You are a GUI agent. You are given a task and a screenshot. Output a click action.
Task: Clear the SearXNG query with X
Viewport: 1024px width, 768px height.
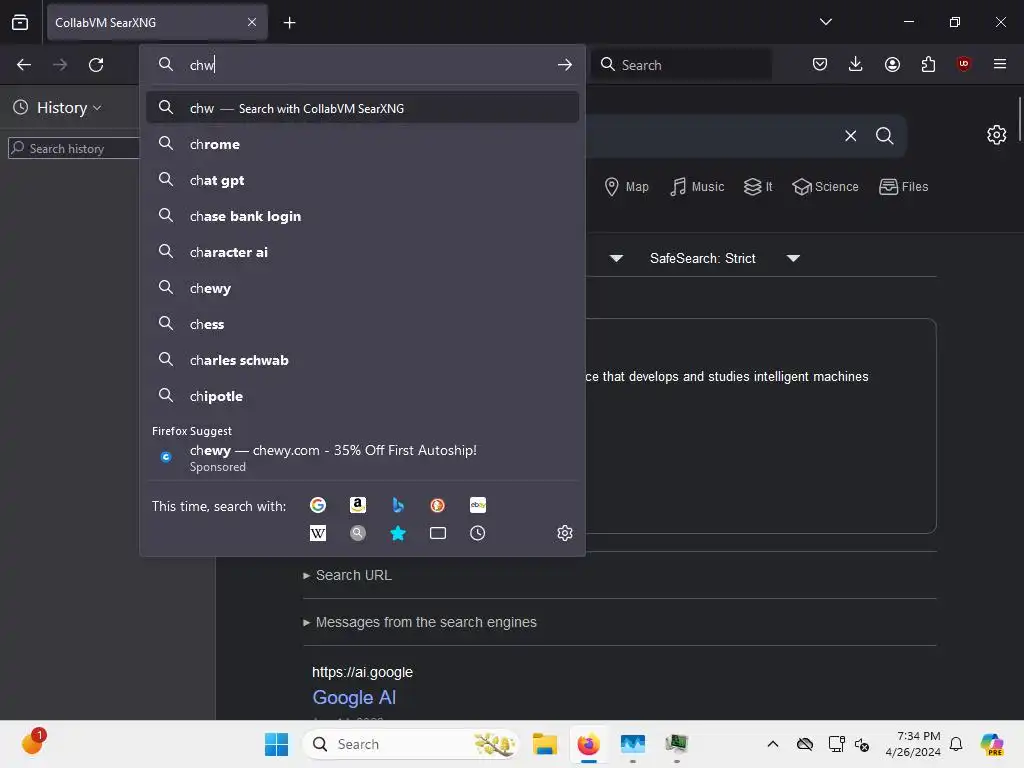[850, 135]
